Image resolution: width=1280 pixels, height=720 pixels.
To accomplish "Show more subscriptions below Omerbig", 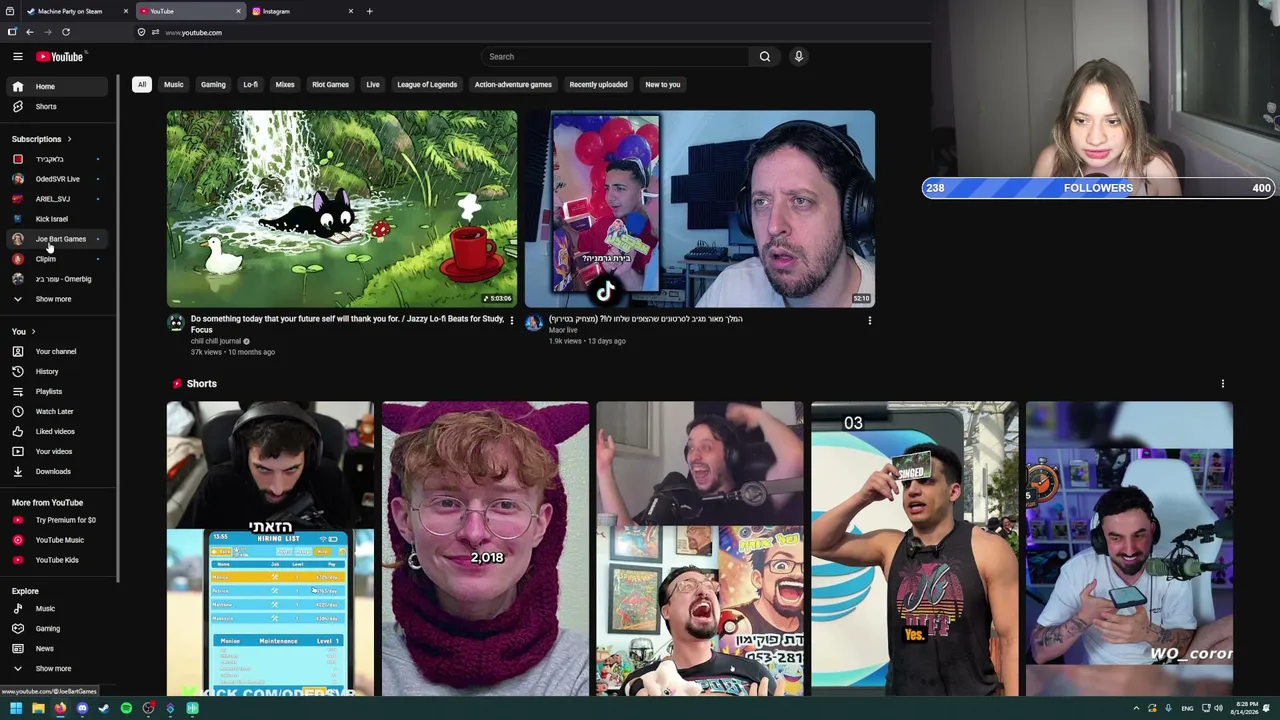I will 56,299.
